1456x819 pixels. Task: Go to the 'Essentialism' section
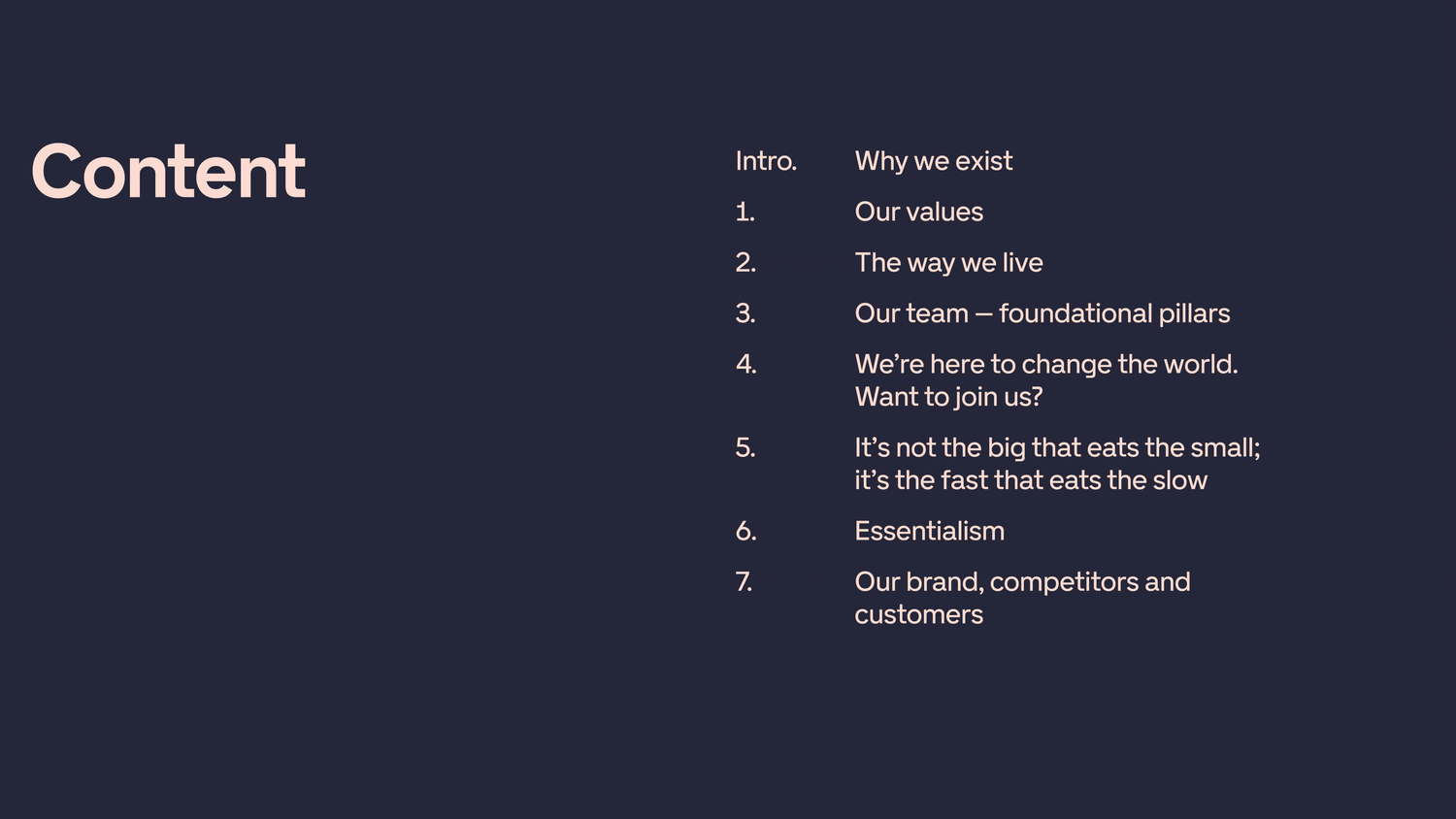click(x=929, y=531)
